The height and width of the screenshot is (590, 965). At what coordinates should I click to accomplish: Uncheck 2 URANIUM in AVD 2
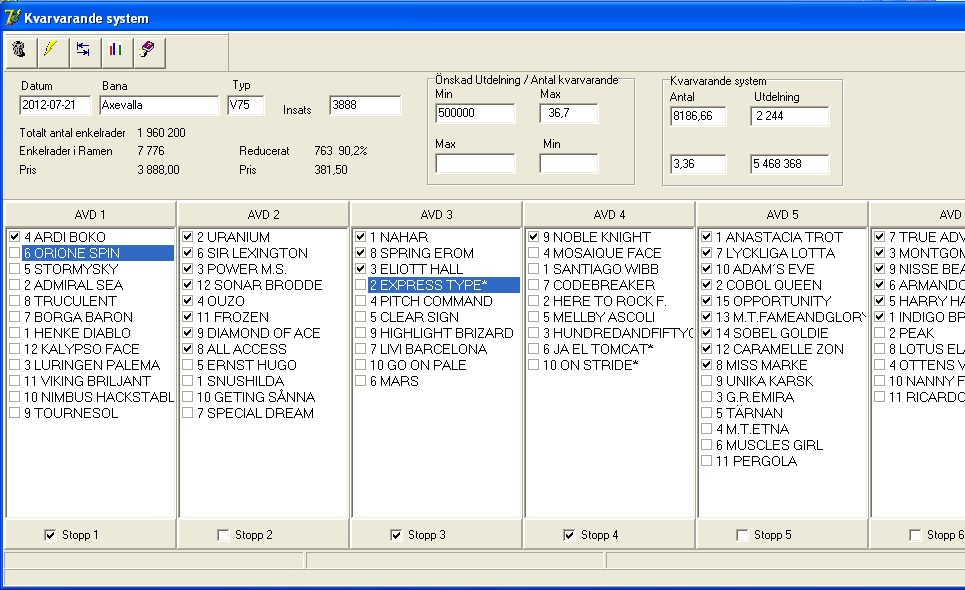[x=188, y=236]
